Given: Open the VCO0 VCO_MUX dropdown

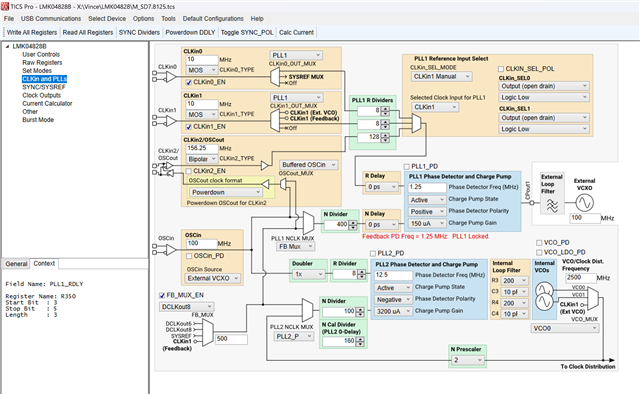Looking at the screenshot, I should pyautogui.click(x=565, y=328).
